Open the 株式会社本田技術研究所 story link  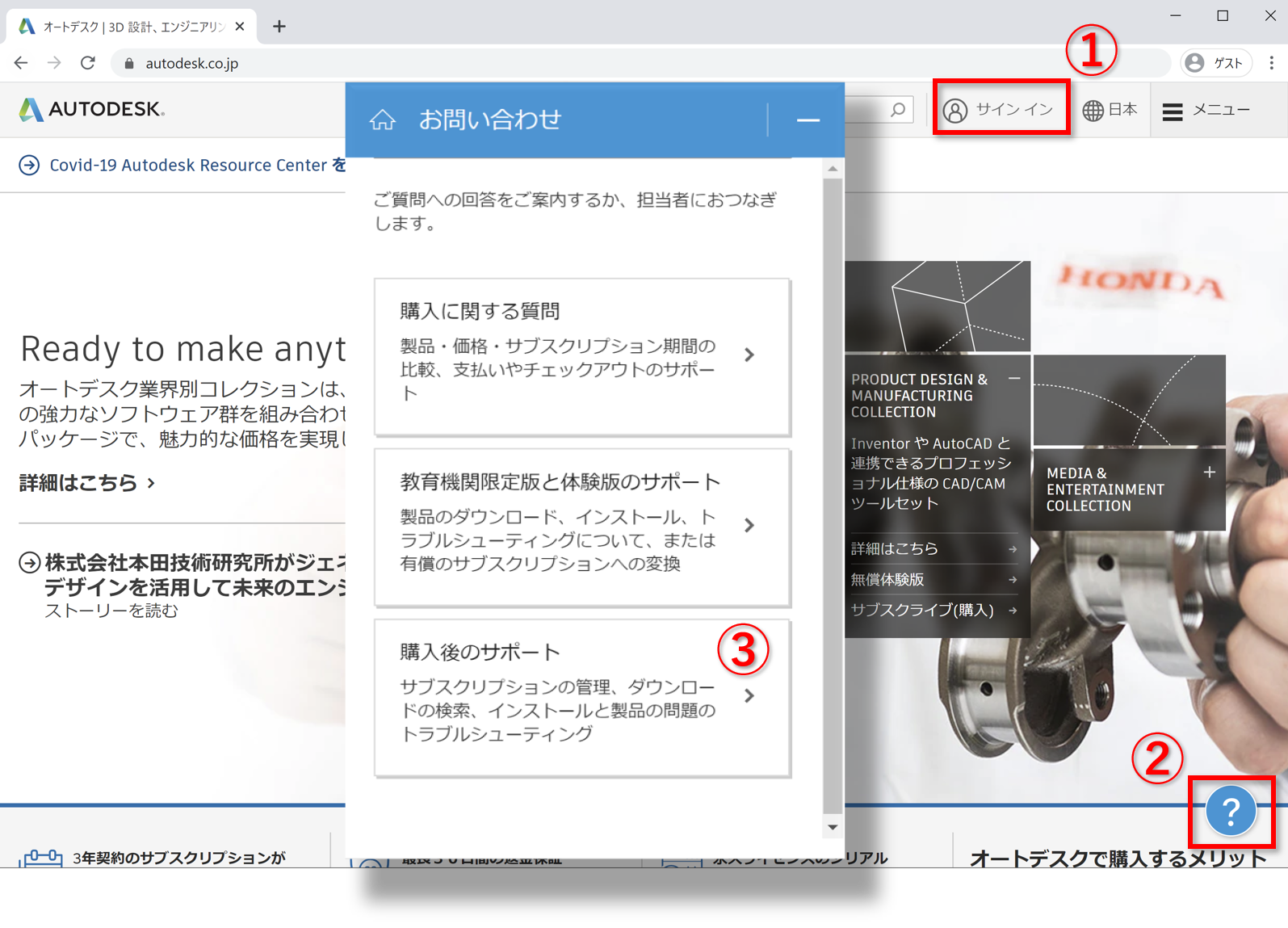195,574
